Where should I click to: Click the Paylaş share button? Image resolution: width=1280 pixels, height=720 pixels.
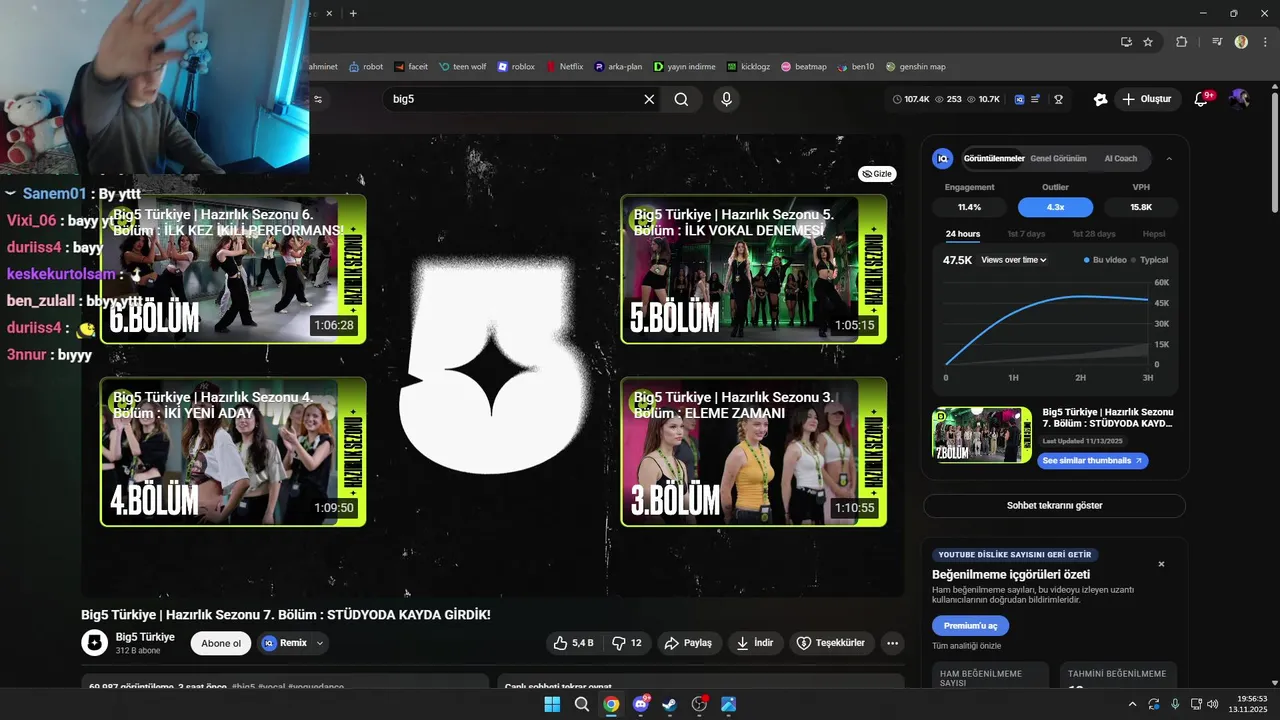(689, 643)
